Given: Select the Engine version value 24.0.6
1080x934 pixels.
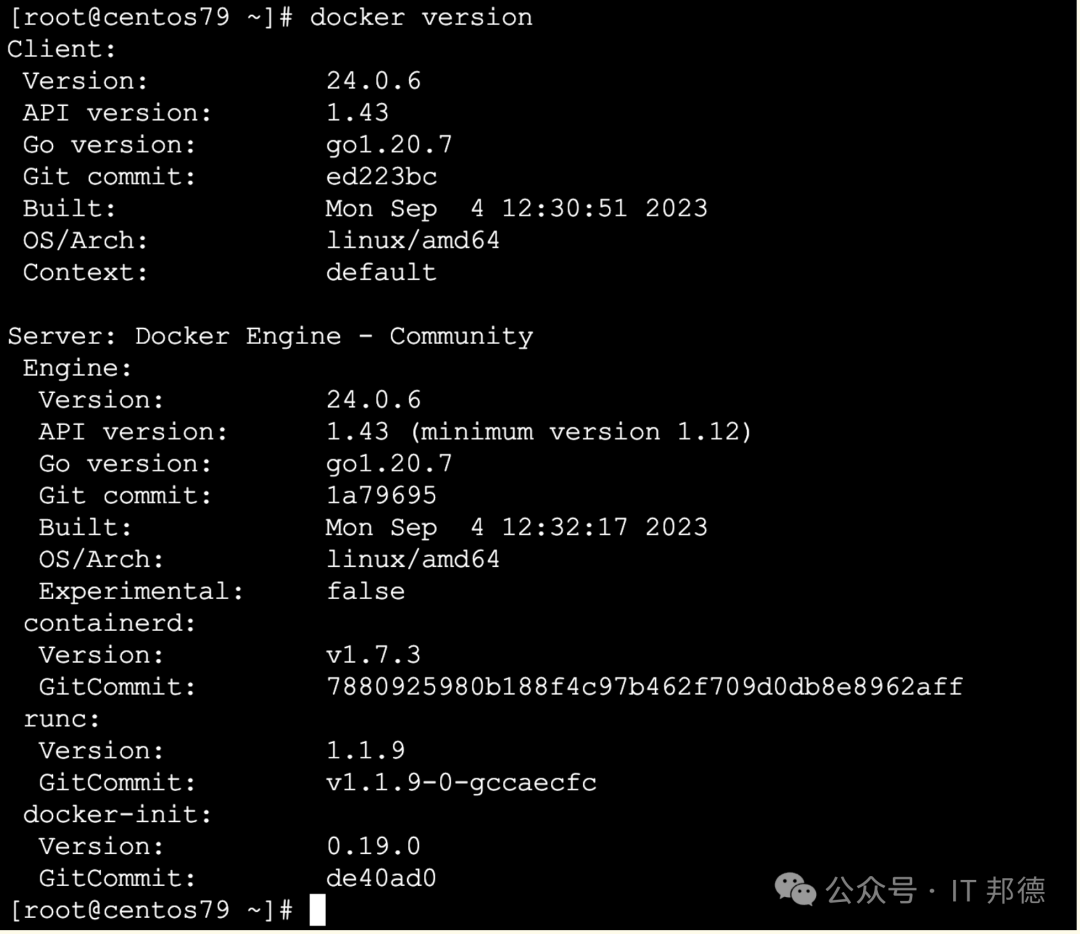Looking at the screenshot, I should [x=373, y=399].
